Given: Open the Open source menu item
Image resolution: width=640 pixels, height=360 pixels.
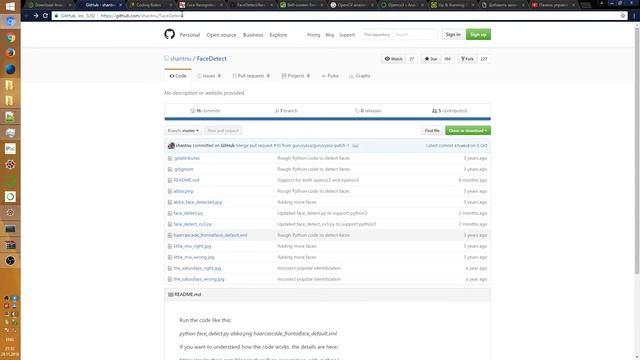Looking at the screenshot, I should (x=221, y=35).
